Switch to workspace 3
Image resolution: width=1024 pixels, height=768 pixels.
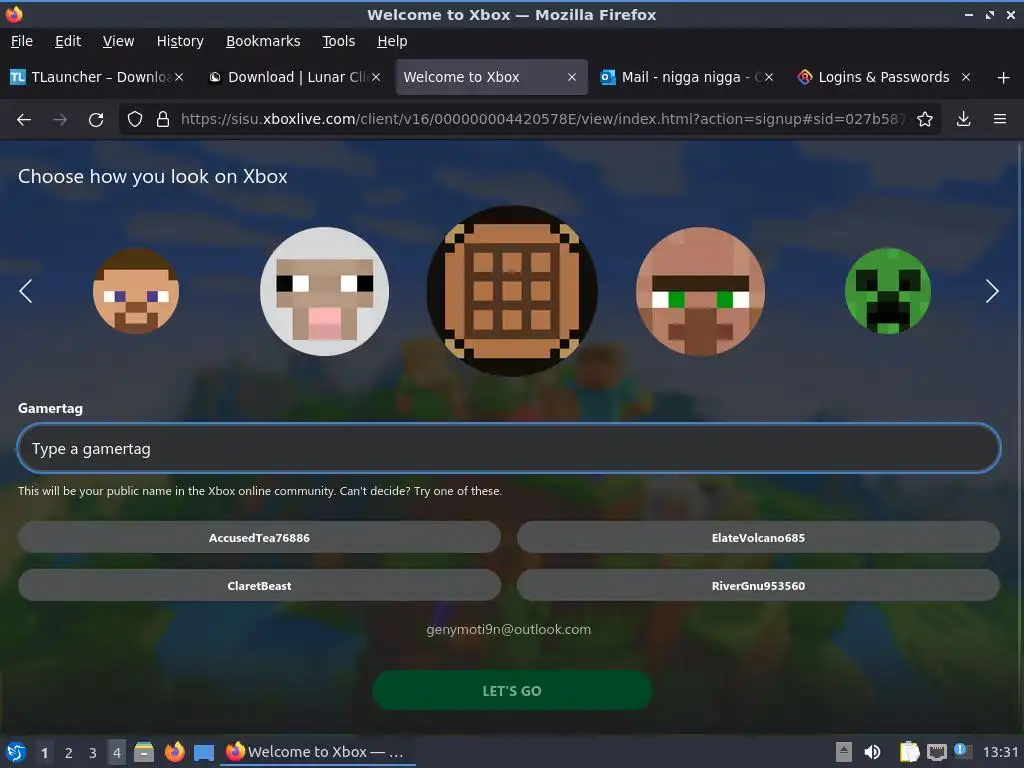click(x=93, y=753)
